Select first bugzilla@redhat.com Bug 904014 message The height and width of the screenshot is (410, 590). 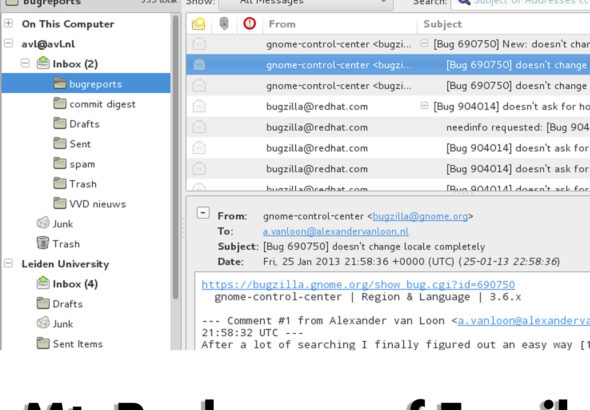[x=388, y=106]
